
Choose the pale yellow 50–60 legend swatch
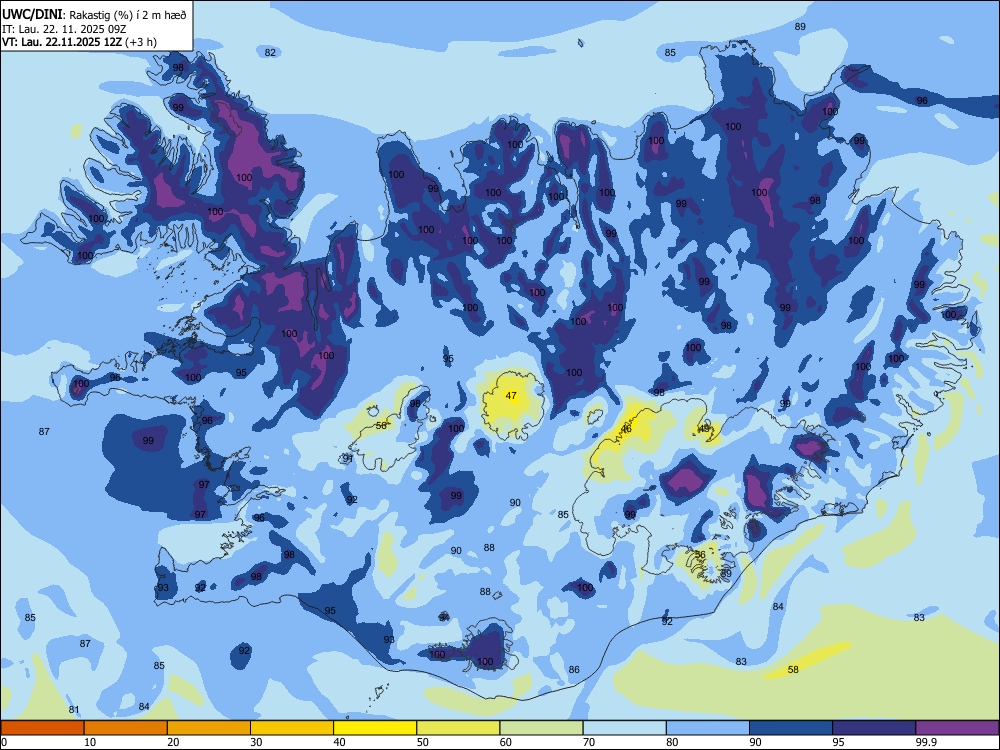coord(458,728)
